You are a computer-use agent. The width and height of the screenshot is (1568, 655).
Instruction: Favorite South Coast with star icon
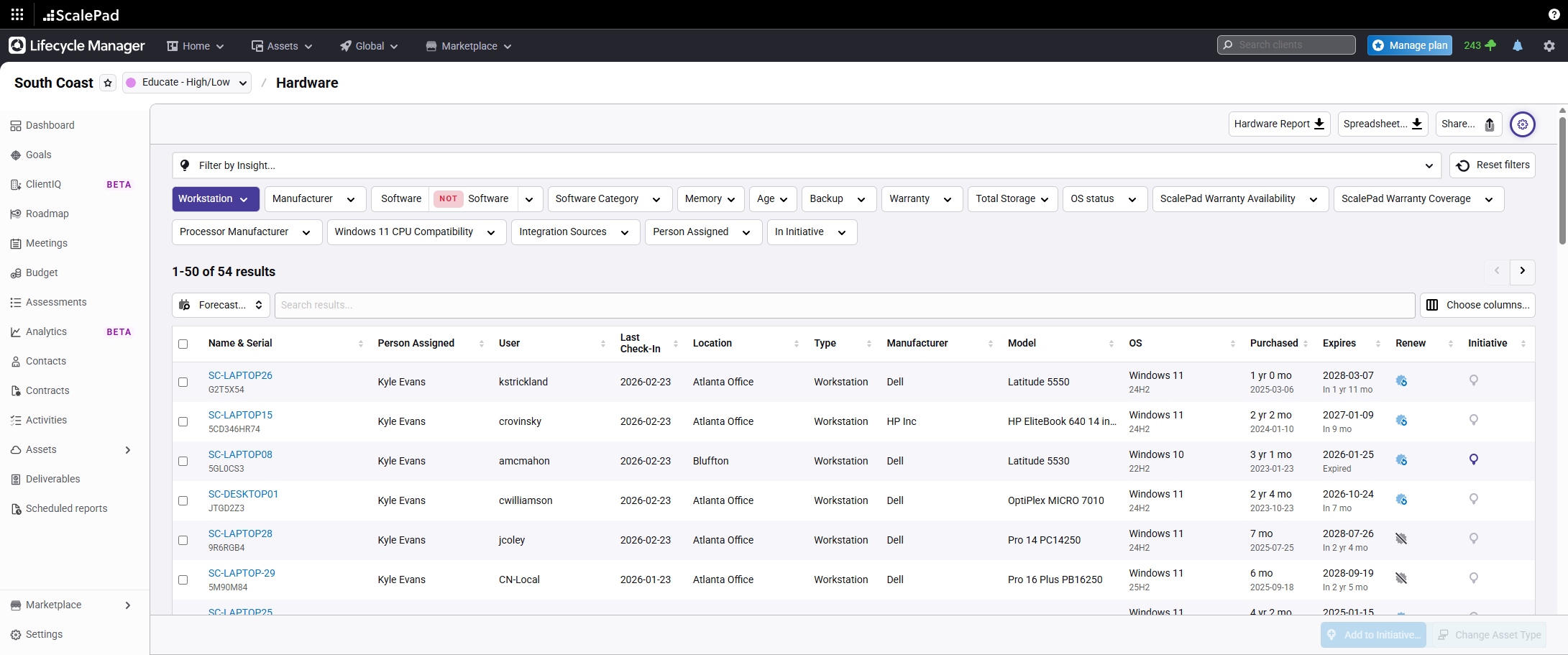108,83
